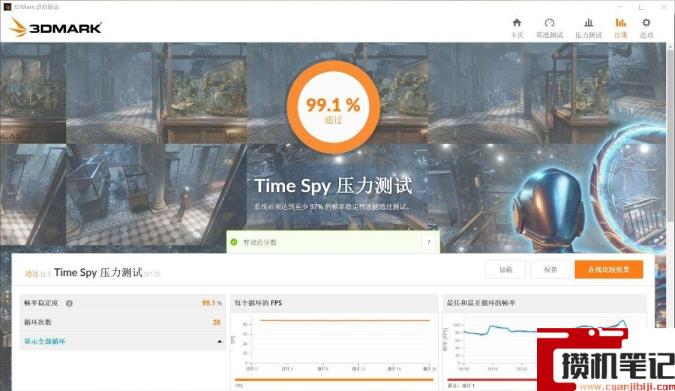675x391 pixels.
Task: Click the question mark help button
Action: click(429, 242)
